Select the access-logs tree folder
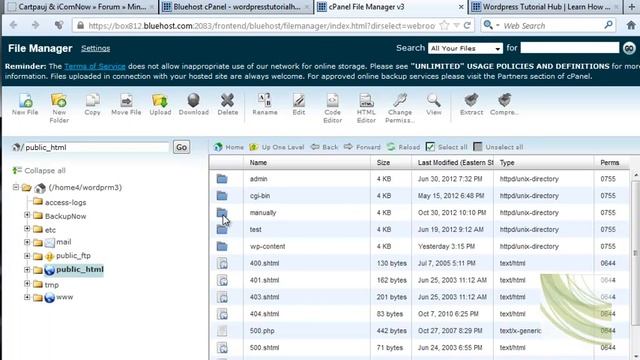 (x=65, y=202)
